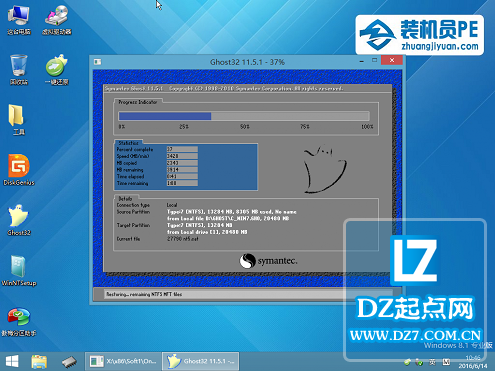Launch DiskGenius from the desktop
This screenshot has width=495, height=371.
tap(19, 170)
